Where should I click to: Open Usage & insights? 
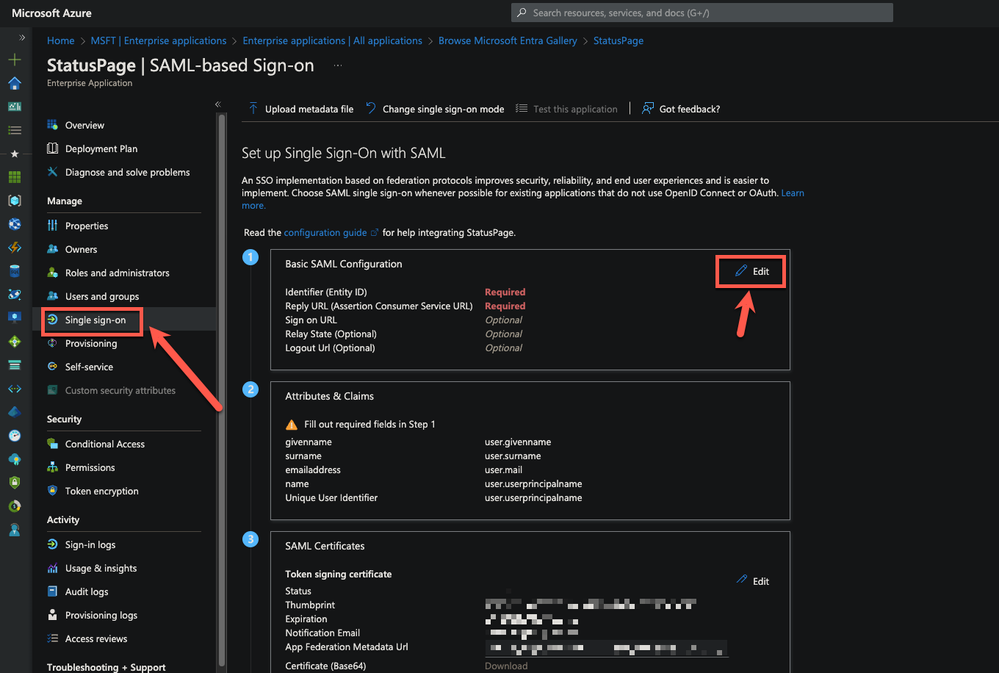click(101, 568)
